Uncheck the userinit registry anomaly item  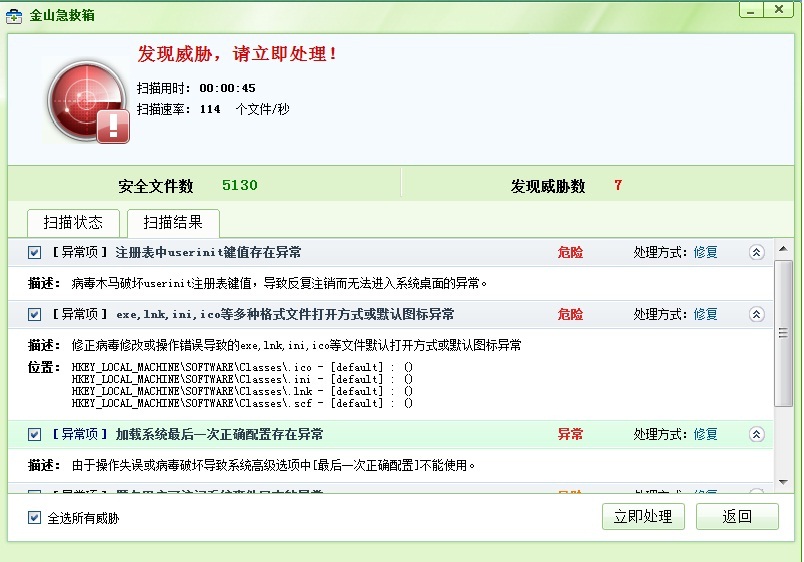[x=34, y=252]
